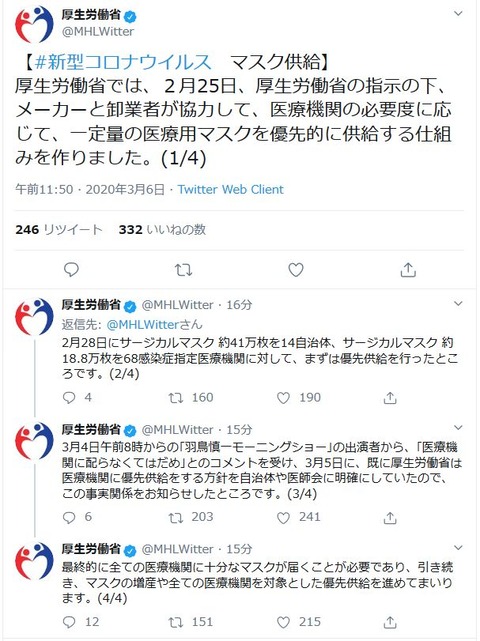
Task: Open the #新型コロナウイルス hashtag
Action: [123, 62]
